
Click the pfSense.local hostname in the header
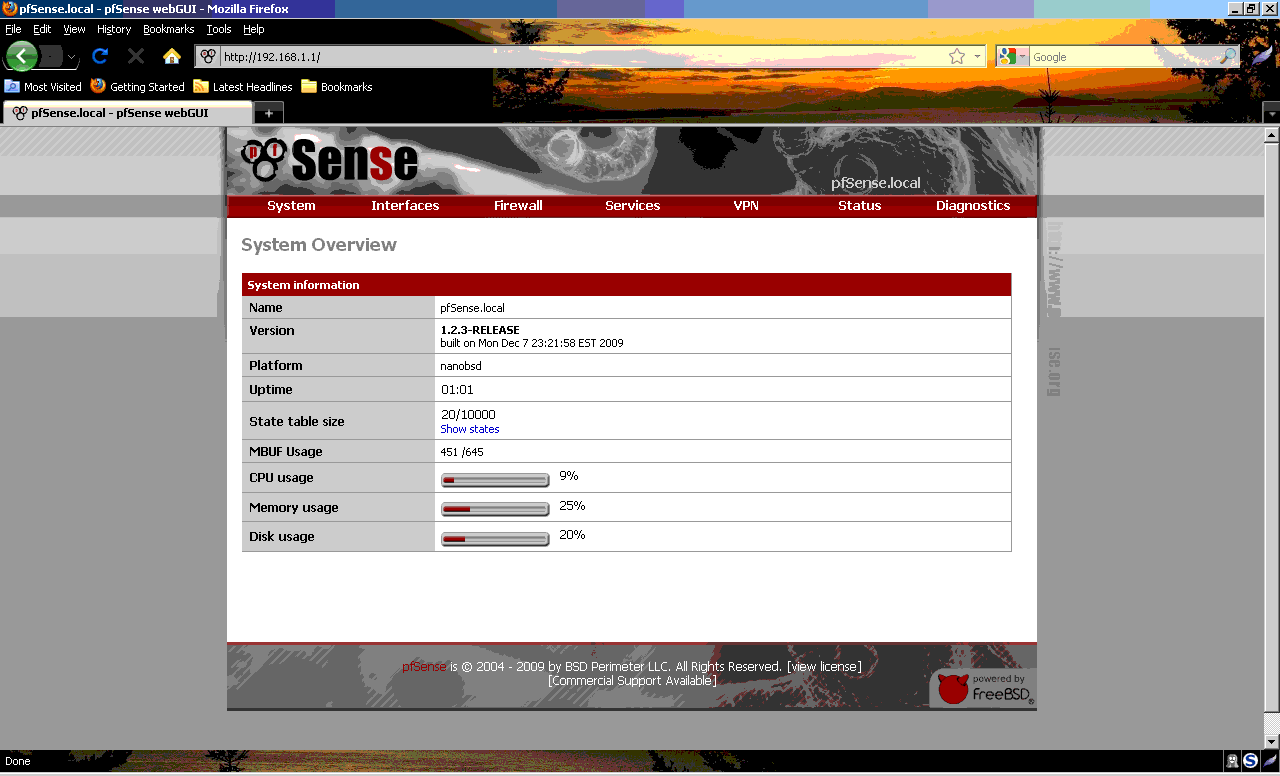pos(876,183)
